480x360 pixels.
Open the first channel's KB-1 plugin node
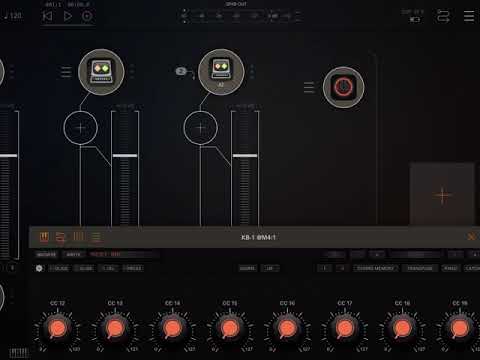(x=101, y=72)
